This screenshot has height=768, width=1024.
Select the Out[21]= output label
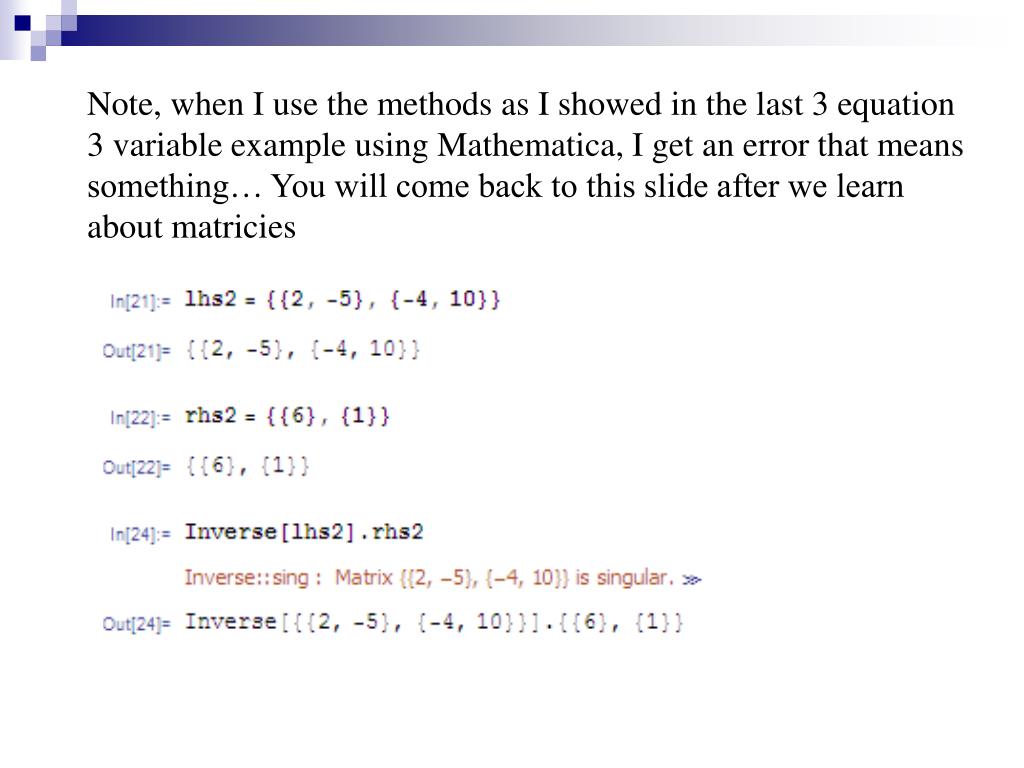point(136,351)
